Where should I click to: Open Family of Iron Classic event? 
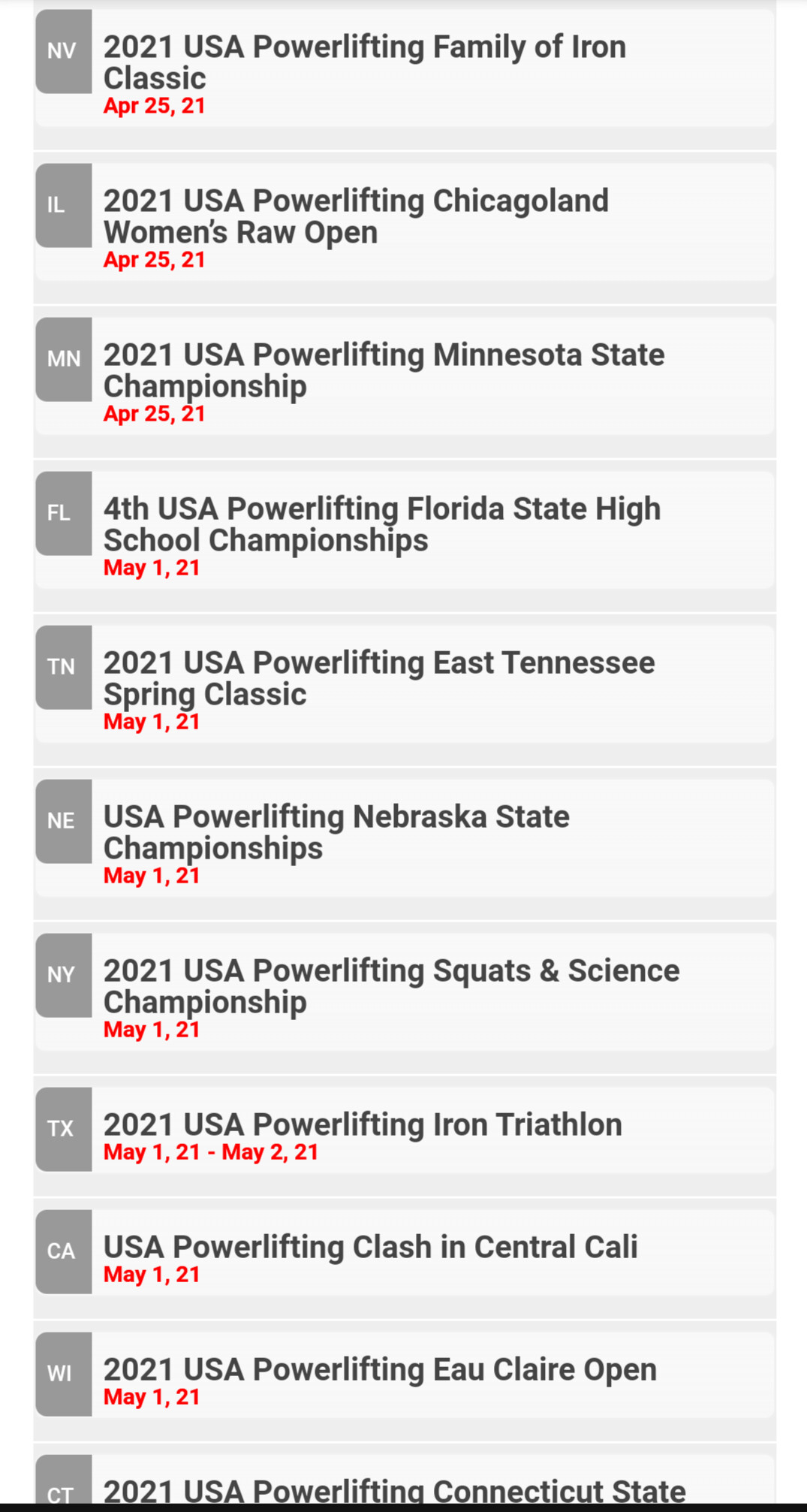click(x=365, y=62)
